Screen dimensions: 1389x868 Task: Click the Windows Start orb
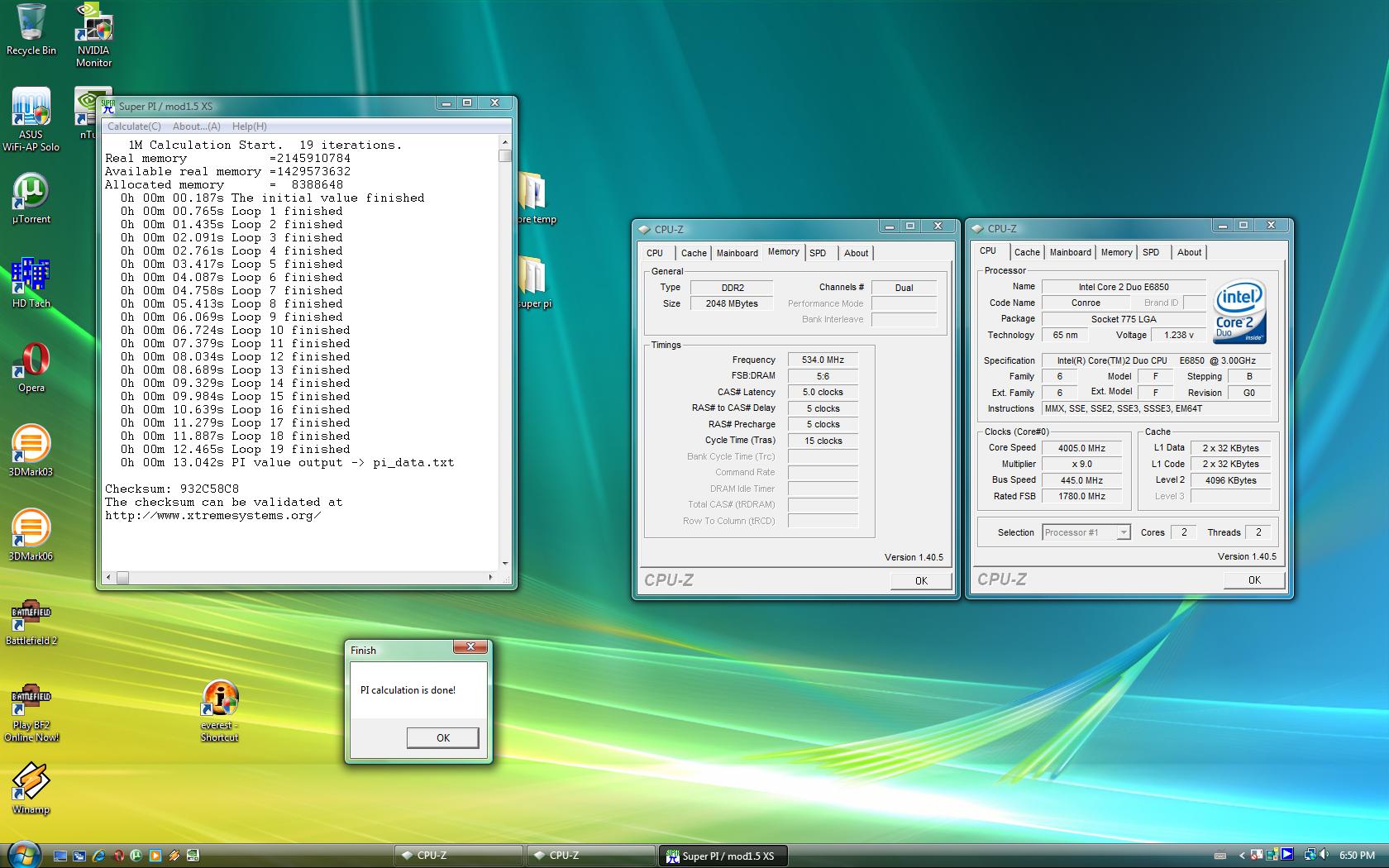point(24,856)
